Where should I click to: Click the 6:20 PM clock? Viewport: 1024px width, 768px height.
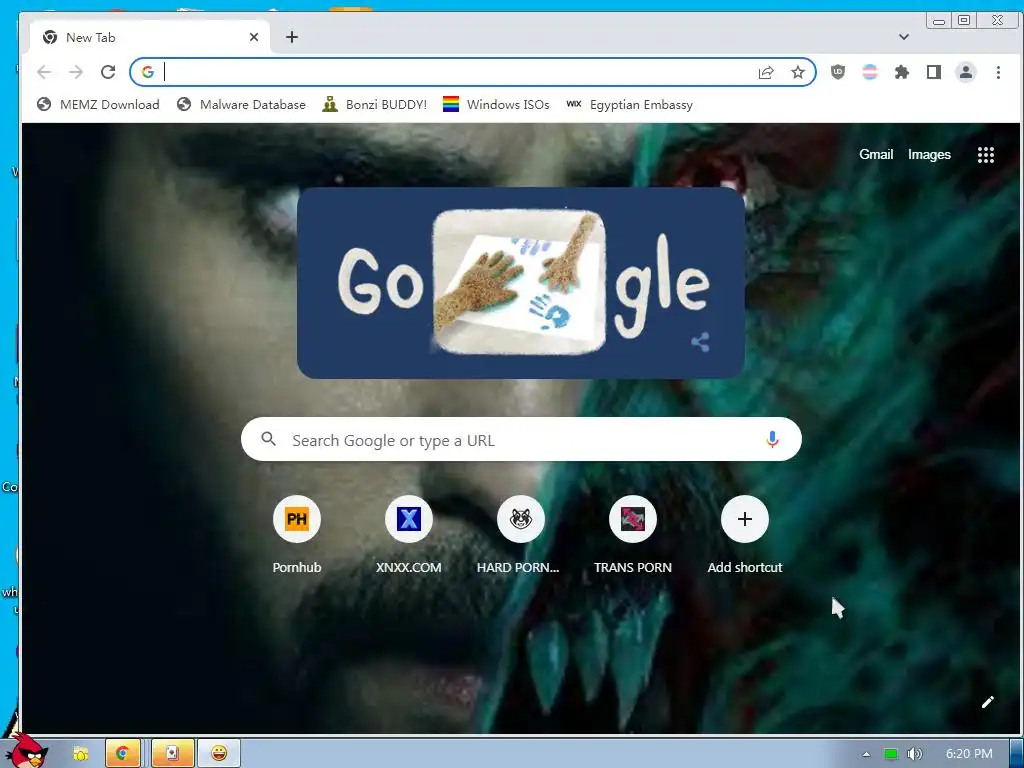click(x=969, y=754)
